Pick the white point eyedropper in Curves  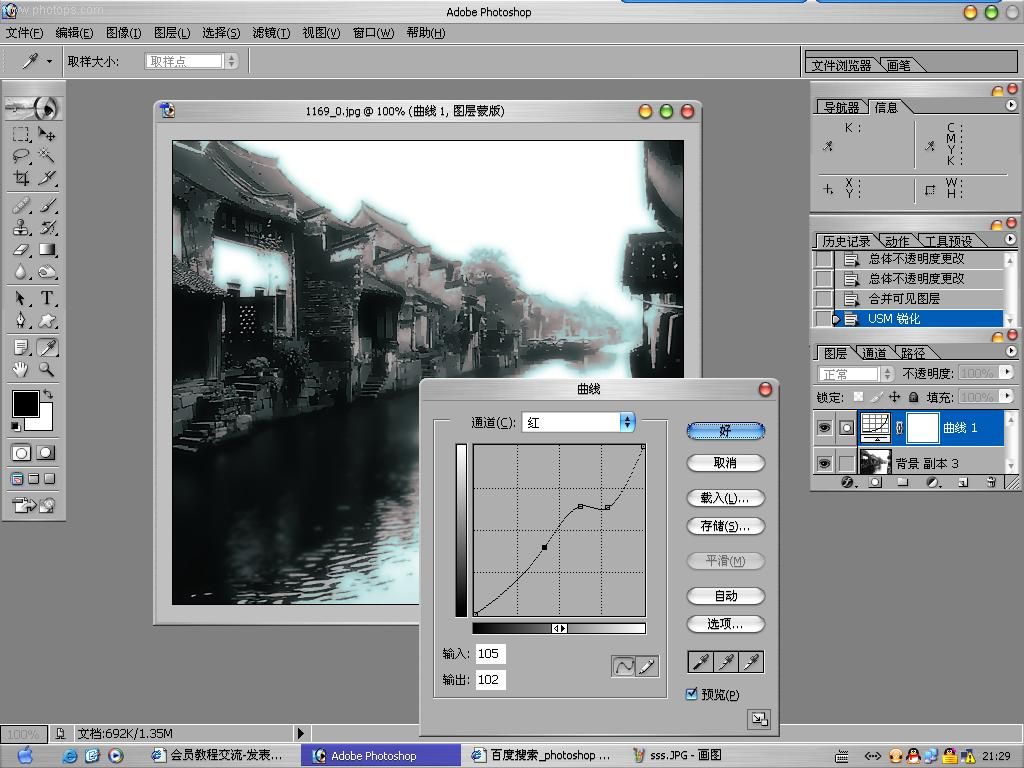751,662
